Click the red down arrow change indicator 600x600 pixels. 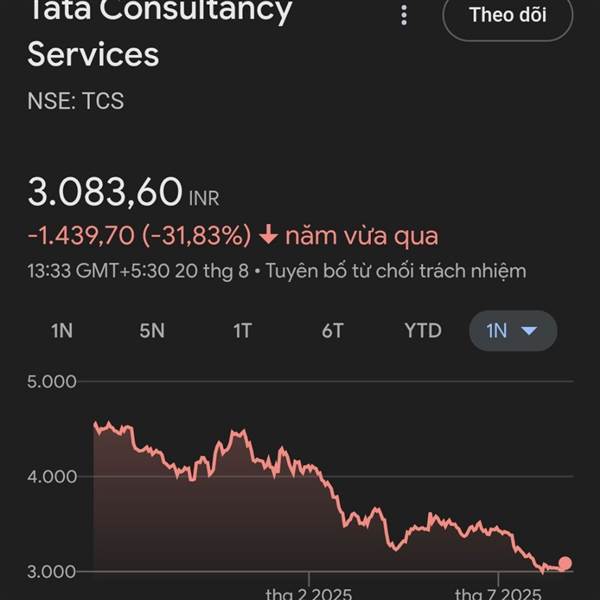(269, 235)
